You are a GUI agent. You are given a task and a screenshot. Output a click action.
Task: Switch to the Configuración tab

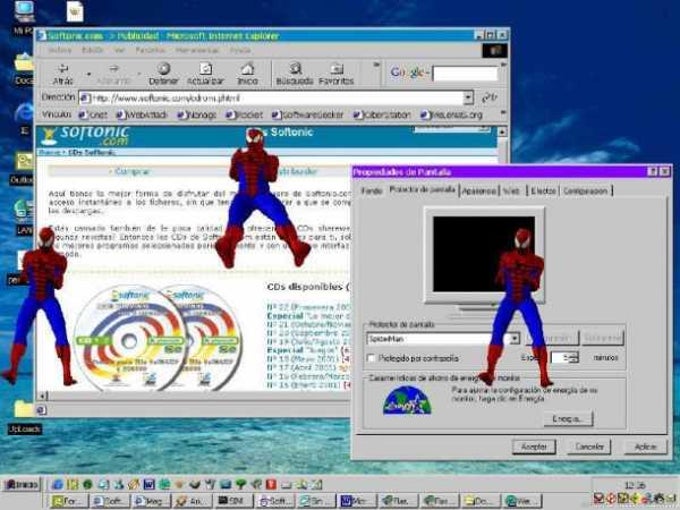(585, 191)
